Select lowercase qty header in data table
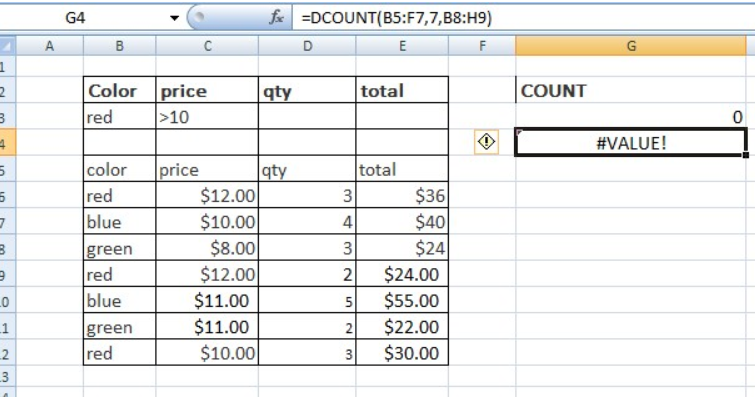756x398 pixels. 307,169
